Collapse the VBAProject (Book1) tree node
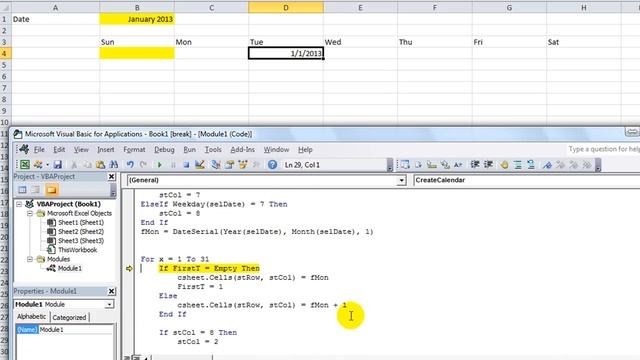640x360 pixels. (x=19, y=204)
